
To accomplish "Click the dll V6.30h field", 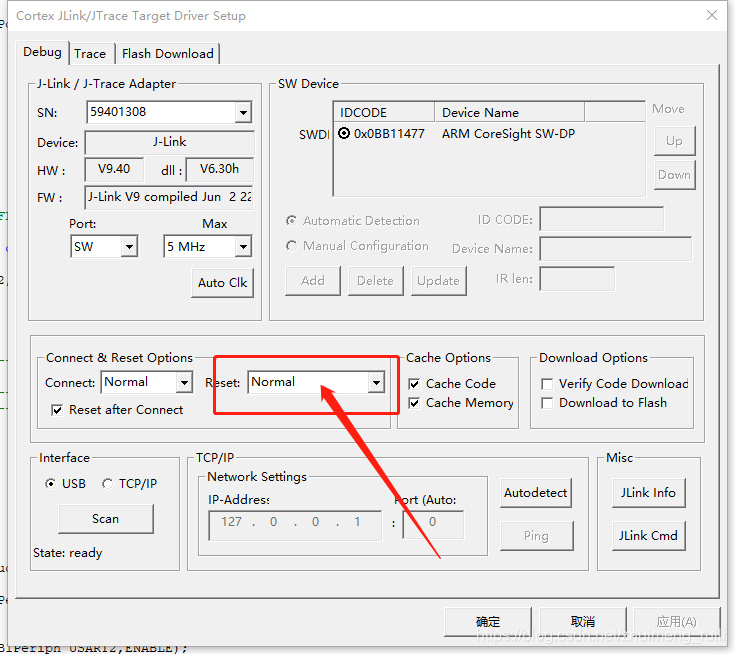I will coord(219,169).
